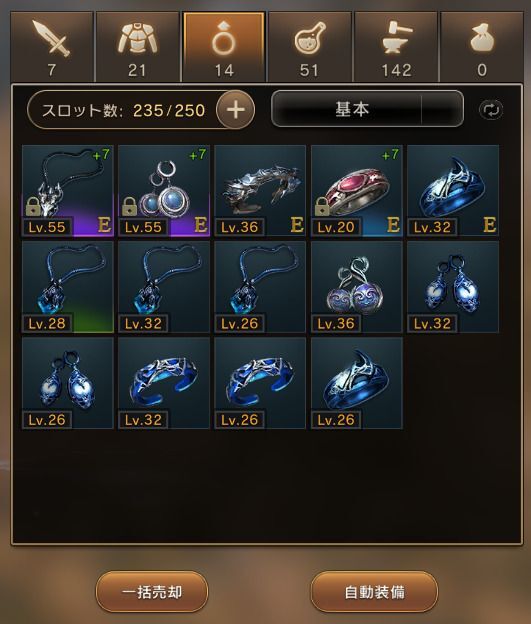Switch to the armor tab showing 21
This screenshot has height=624, width=531.
click(137, 47)
